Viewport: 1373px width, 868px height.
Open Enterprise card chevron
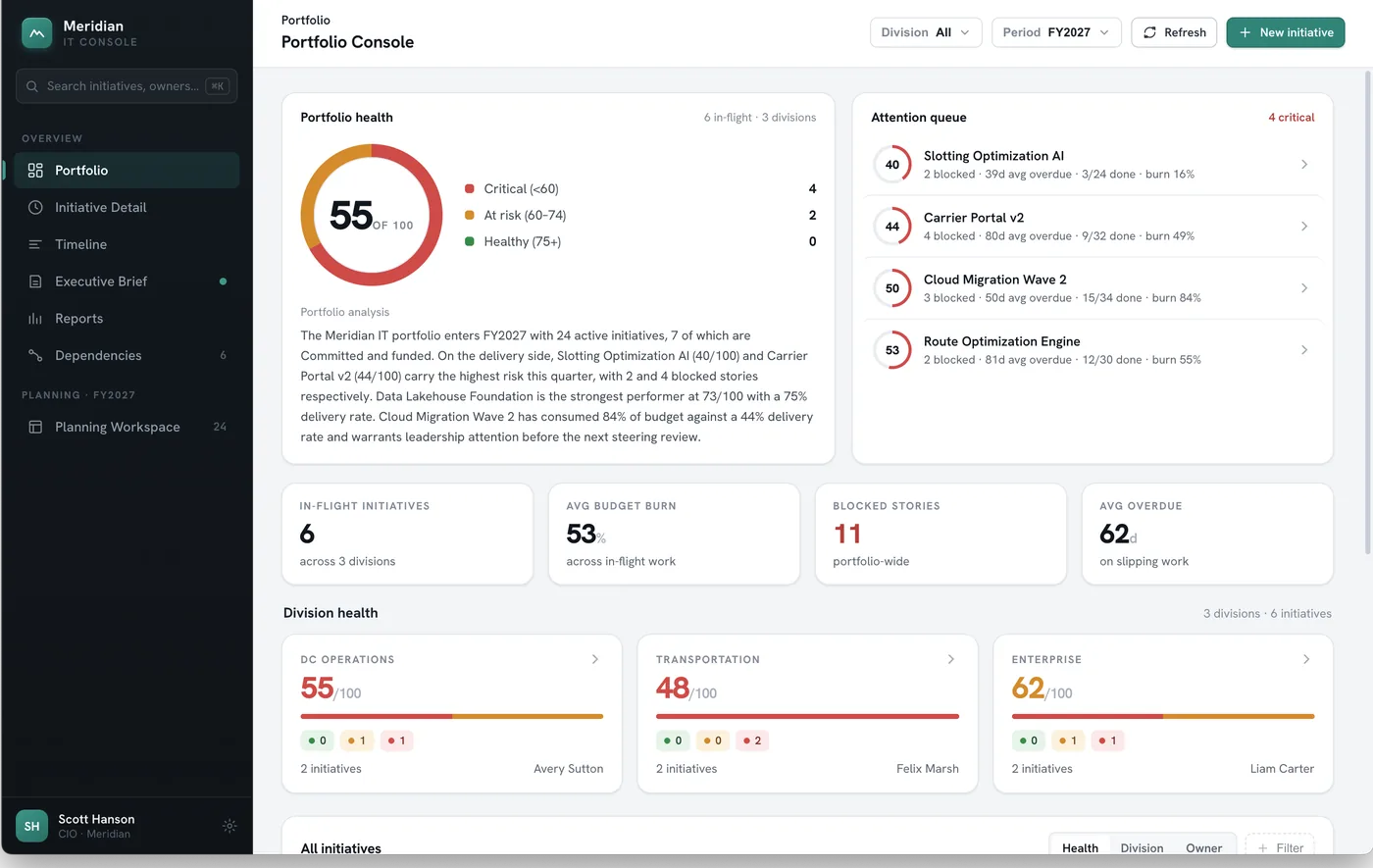[1306, 659]
